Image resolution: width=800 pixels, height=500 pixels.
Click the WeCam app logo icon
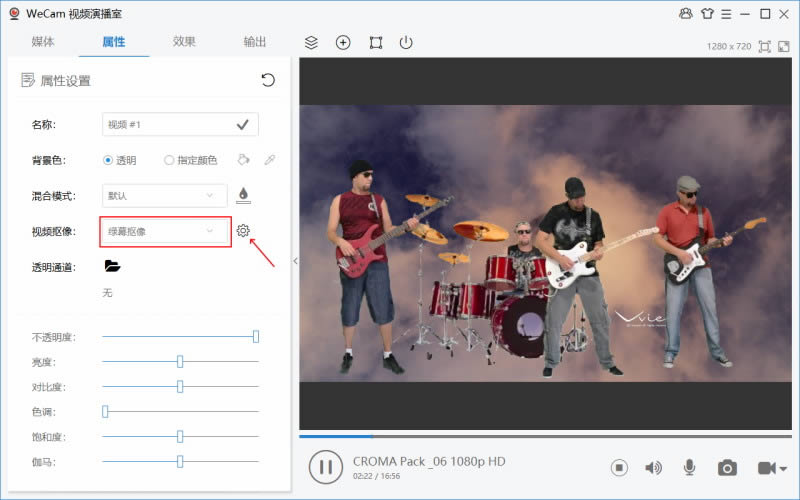click(x=14, y=14)
